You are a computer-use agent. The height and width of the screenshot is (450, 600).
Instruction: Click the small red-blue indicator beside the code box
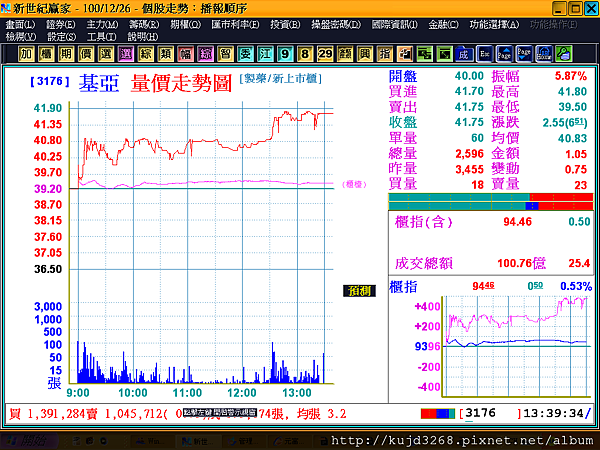click(438, 414)
